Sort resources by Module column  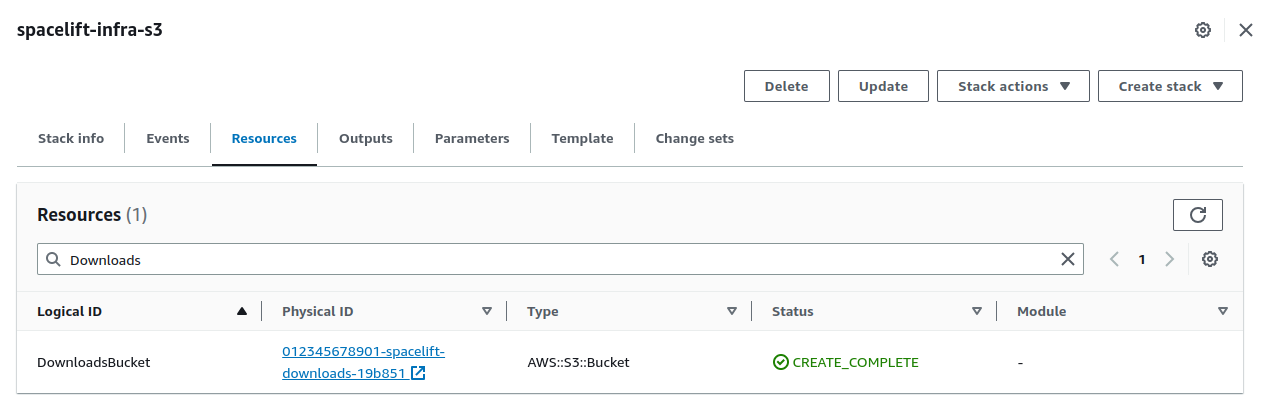point(1120,311)
